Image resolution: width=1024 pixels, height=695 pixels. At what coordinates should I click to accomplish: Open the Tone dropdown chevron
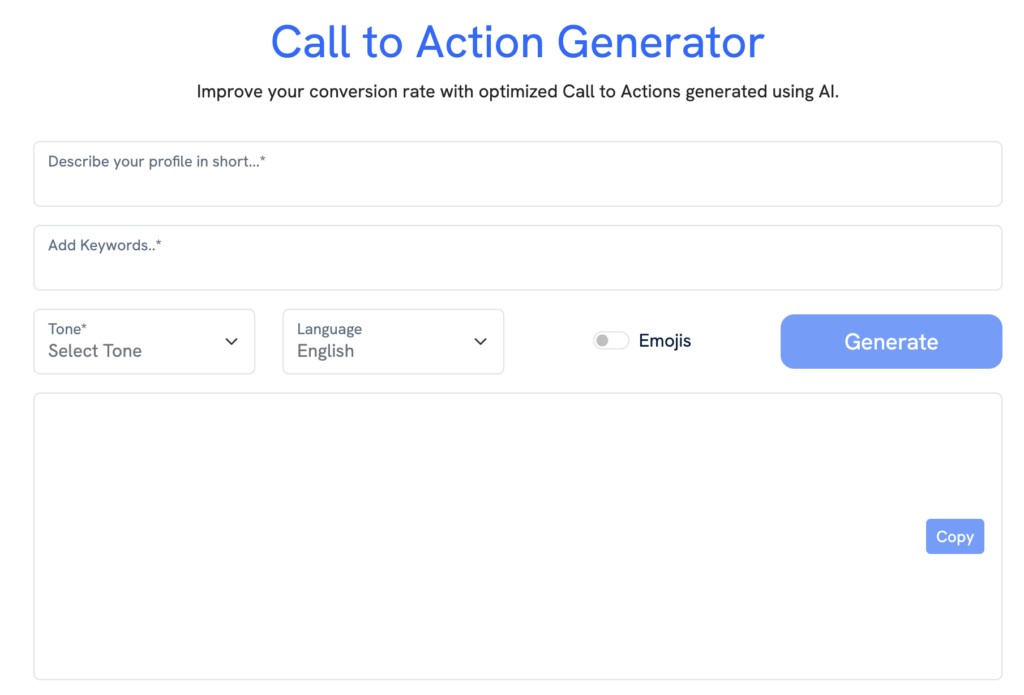click(232, 341)
